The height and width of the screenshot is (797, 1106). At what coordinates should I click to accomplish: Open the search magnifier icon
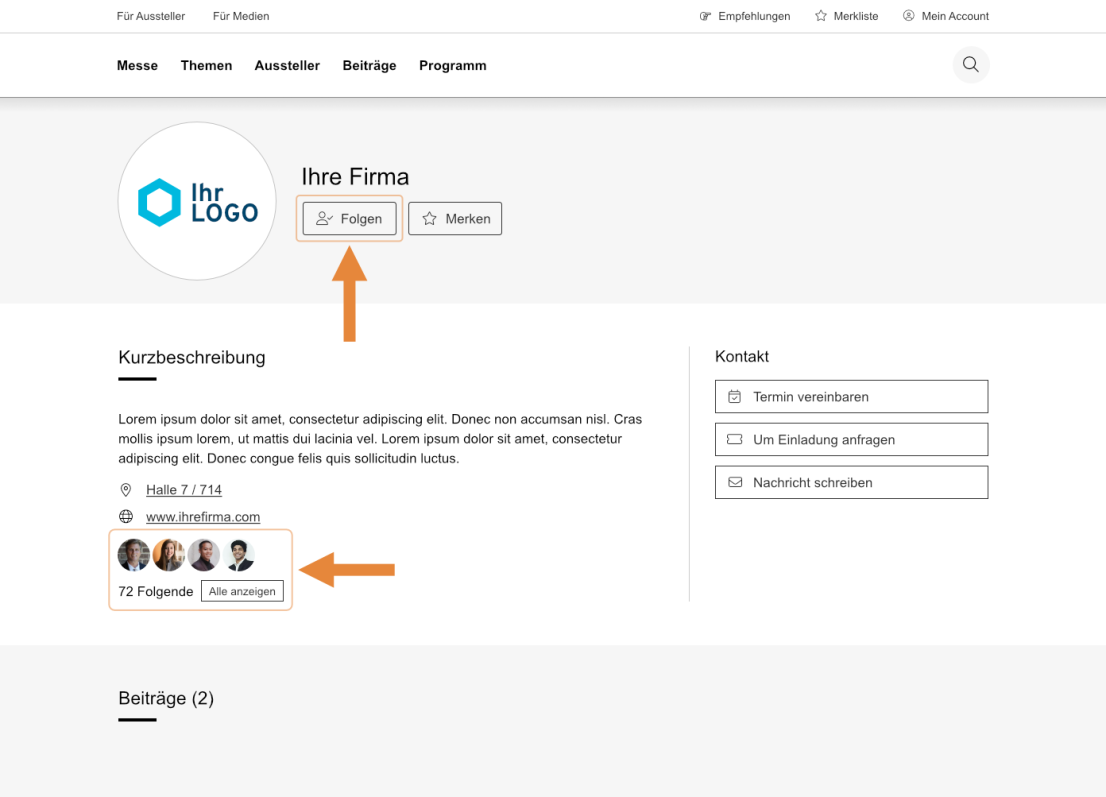tap(970, 64)
